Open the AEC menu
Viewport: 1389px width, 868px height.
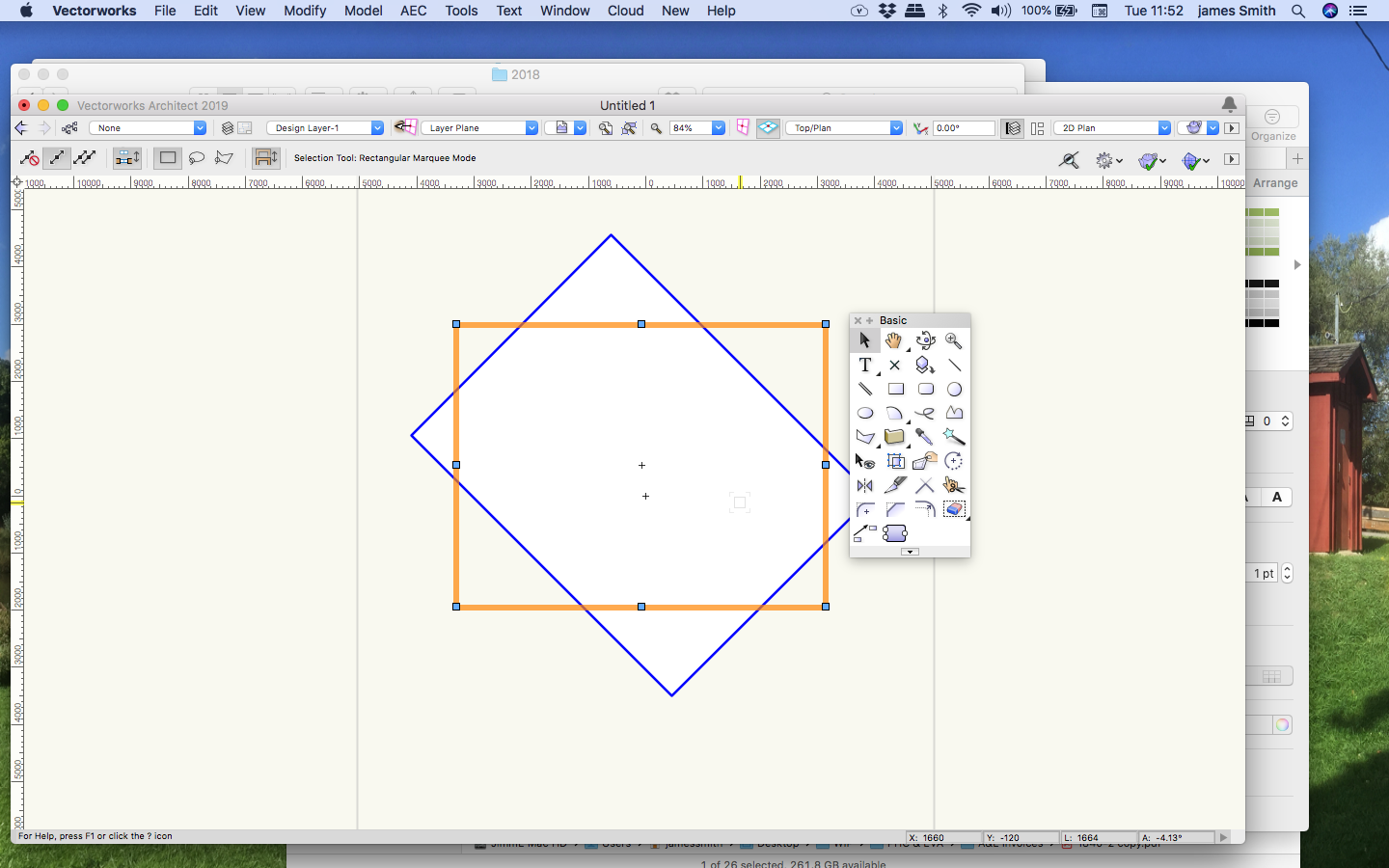(x=413, y=11)
